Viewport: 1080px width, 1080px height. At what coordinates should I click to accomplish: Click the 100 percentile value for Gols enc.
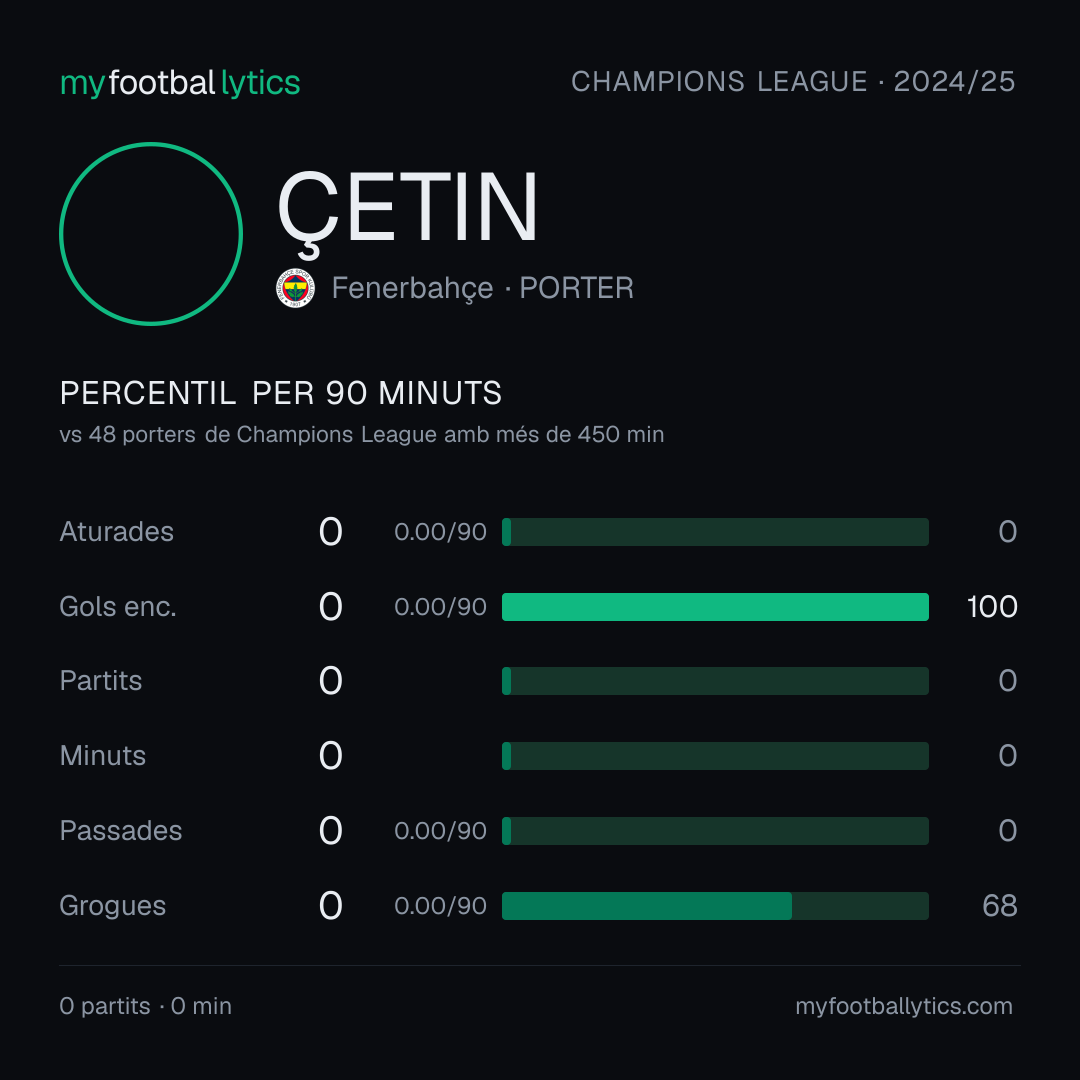coord(992,607)
